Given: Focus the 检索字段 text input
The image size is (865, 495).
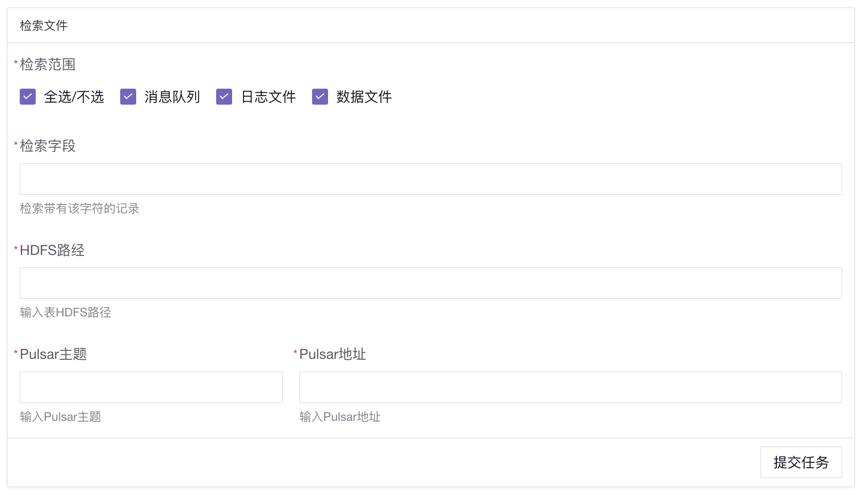Looking at the screenshot, I should coord(430,179).
